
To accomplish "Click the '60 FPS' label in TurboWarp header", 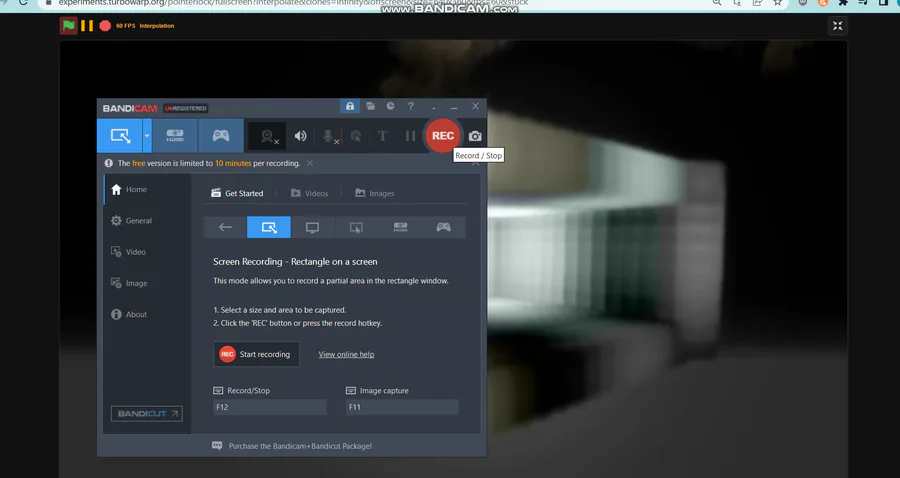I will (126, 26).
